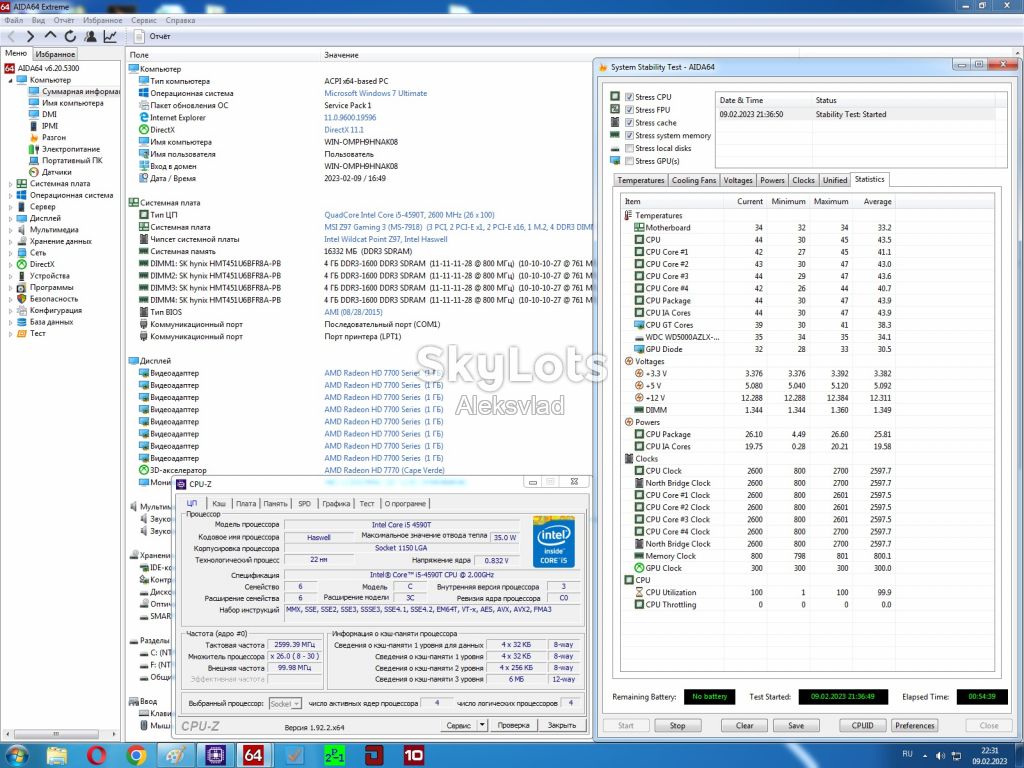
Task: Click the Intel Core i5 logo in CPU-Z
Action: (x=554, y=541)
